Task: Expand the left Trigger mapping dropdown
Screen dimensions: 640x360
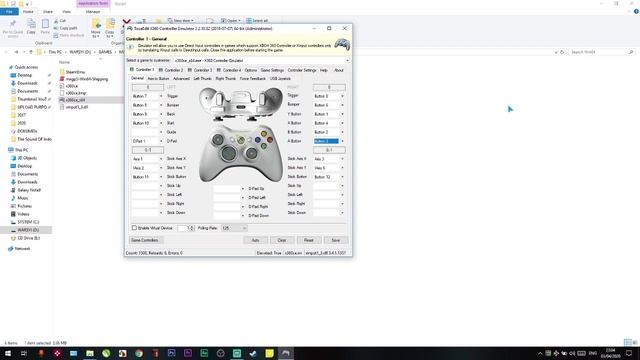Action: [x=161, y=96]
